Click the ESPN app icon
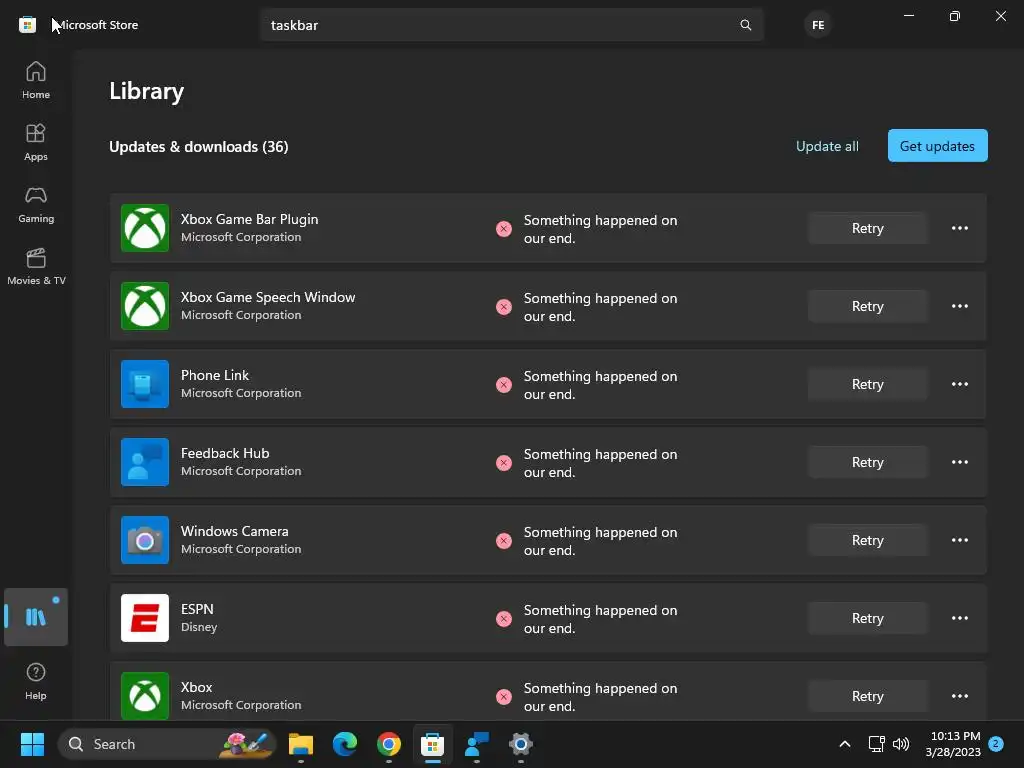 click(145, 618)
